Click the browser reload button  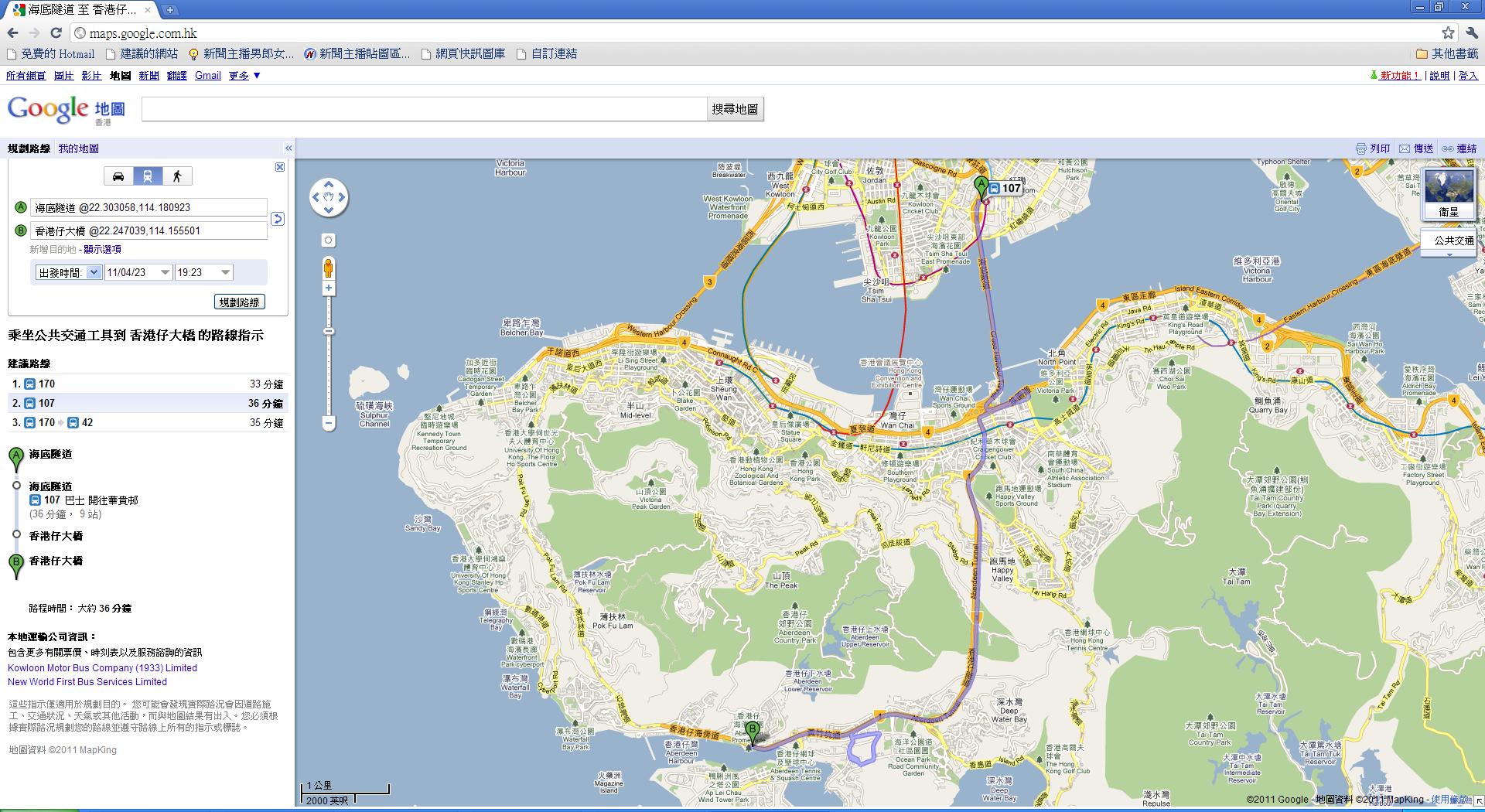tap(56, 32)
